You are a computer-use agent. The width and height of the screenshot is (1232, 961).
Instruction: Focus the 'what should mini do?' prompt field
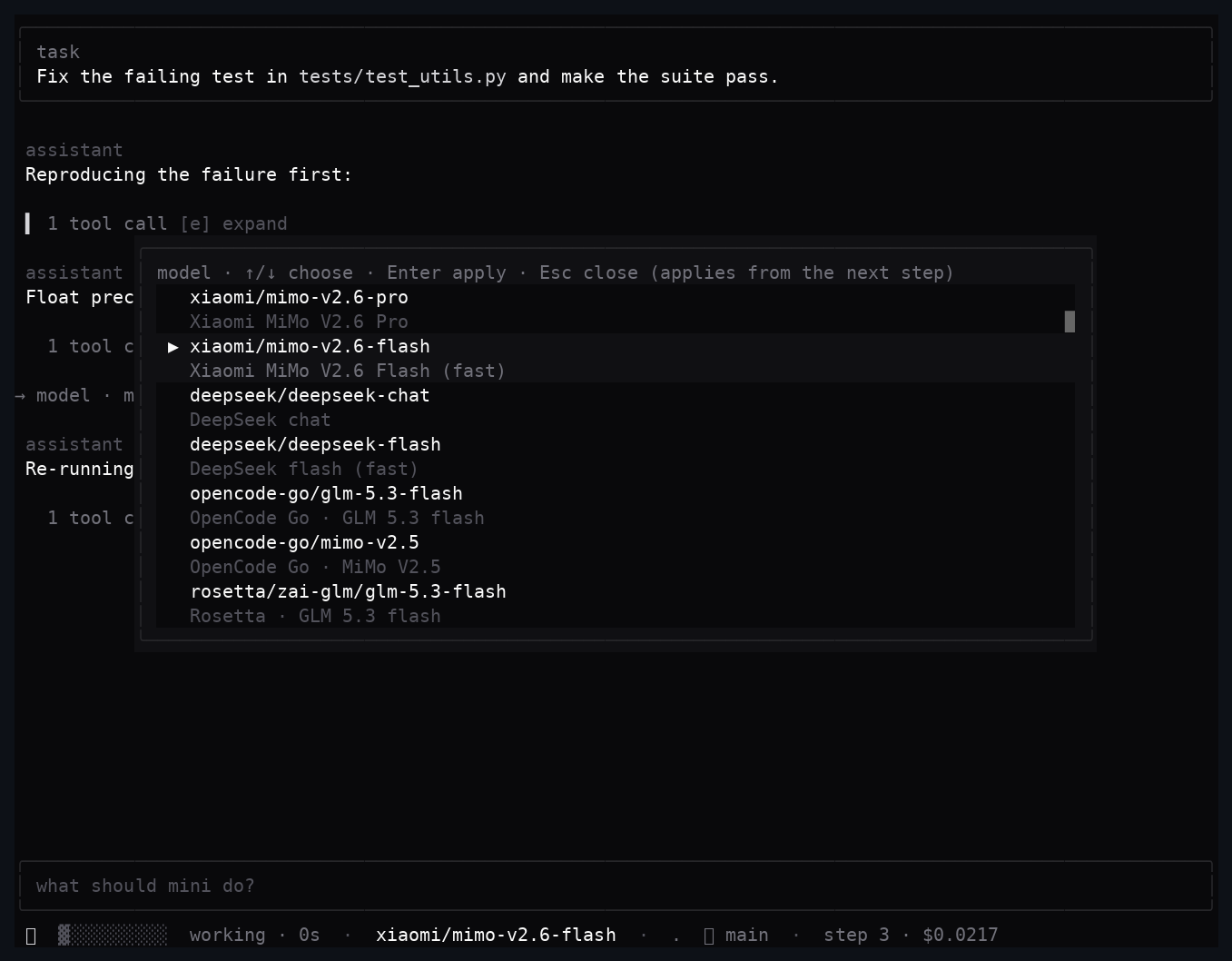coord(616,886)
